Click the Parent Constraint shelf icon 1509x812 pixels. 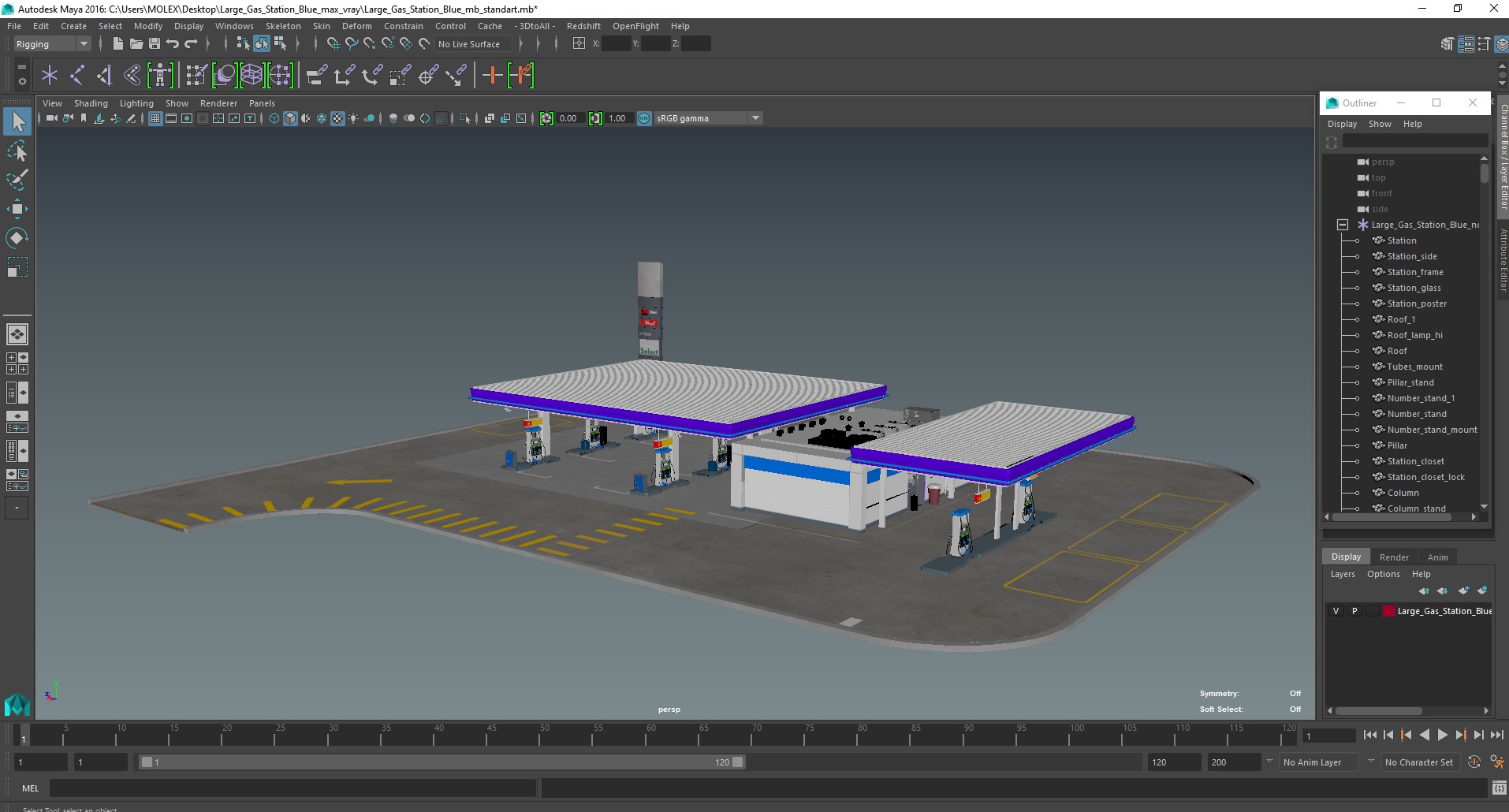(x=317, y=76)
